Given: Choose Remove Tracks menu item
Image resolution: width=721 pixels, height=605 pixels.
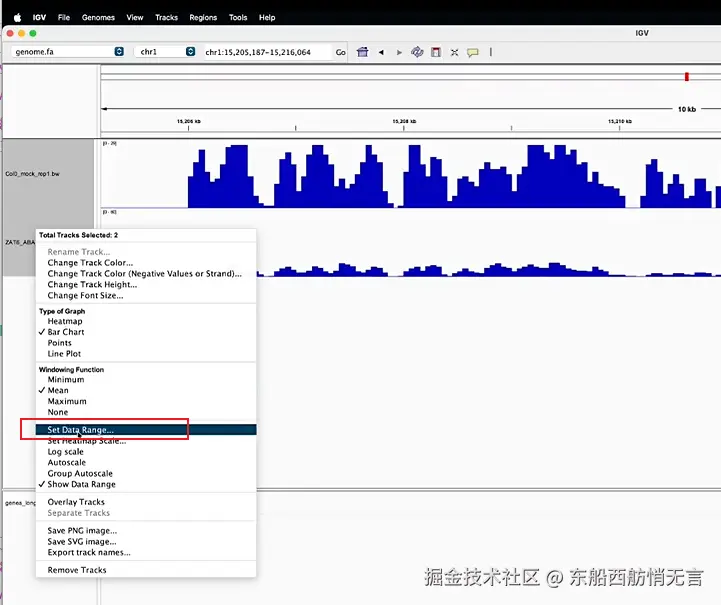Looking at the screenshot, I should (x=146, y=570).
